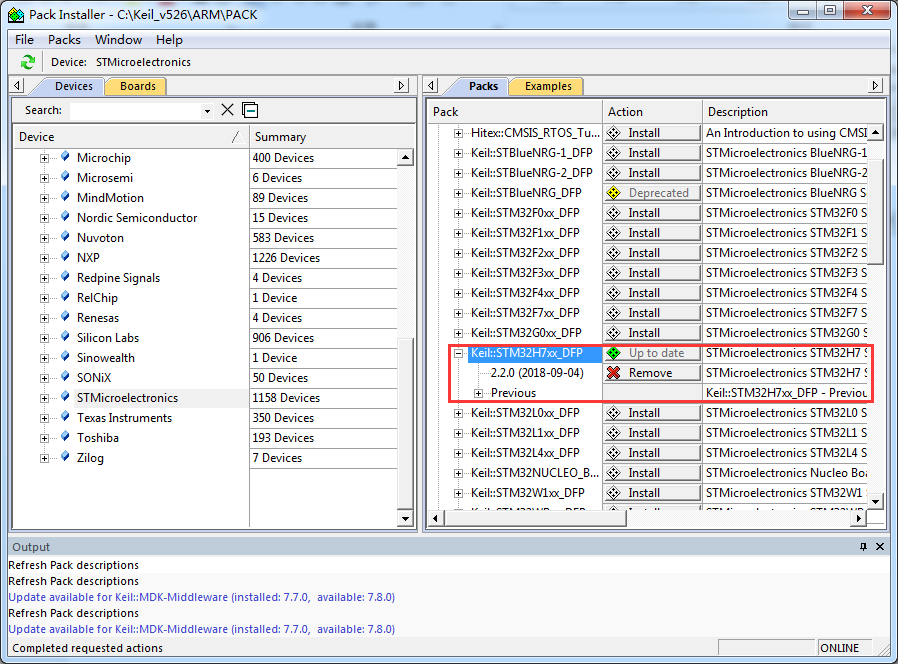Close the Output panel
Image resolution: width=898 pixels, height=664 pixels.
(x=880, y=547)
